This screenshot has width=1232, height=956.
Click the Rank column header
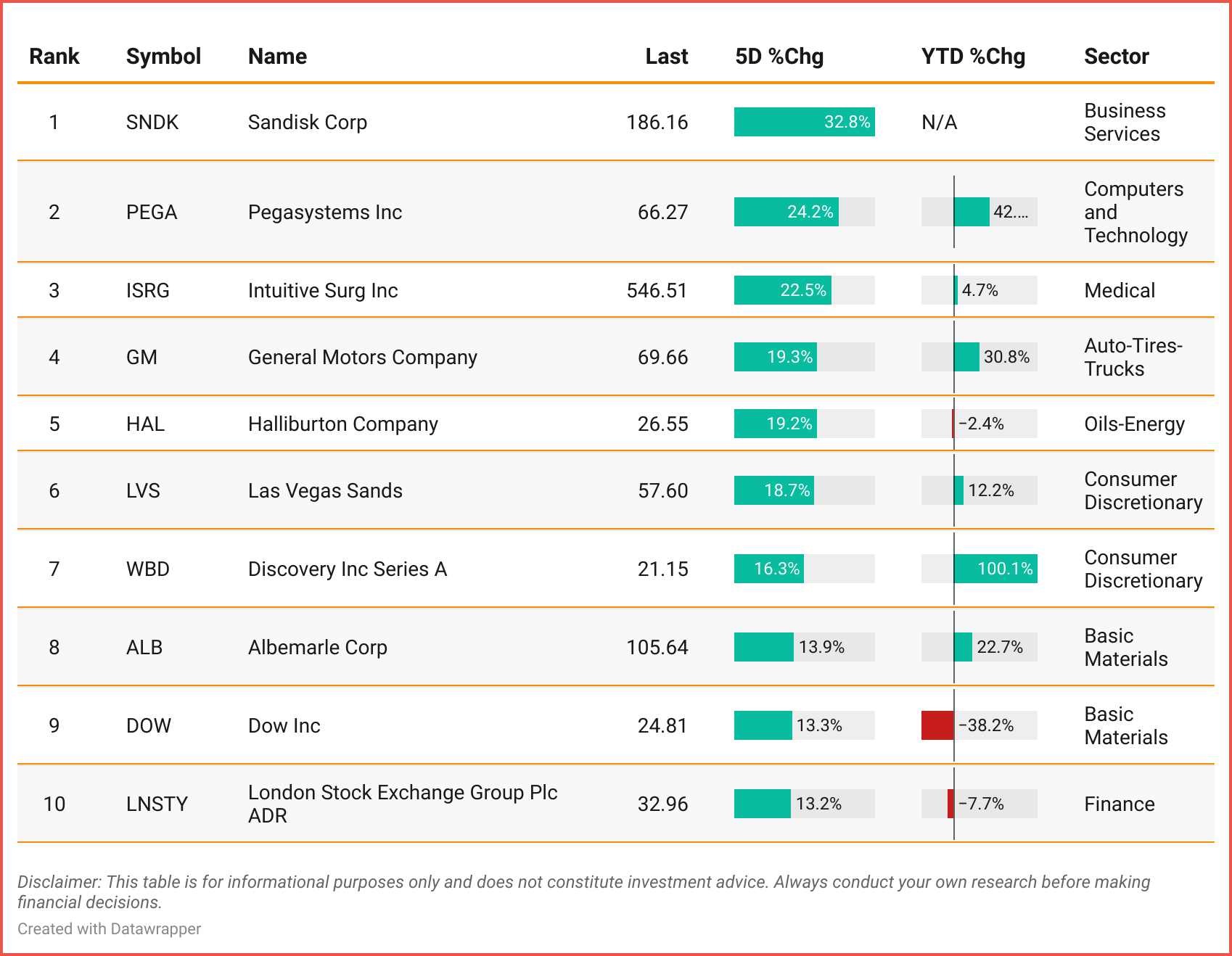54,57
